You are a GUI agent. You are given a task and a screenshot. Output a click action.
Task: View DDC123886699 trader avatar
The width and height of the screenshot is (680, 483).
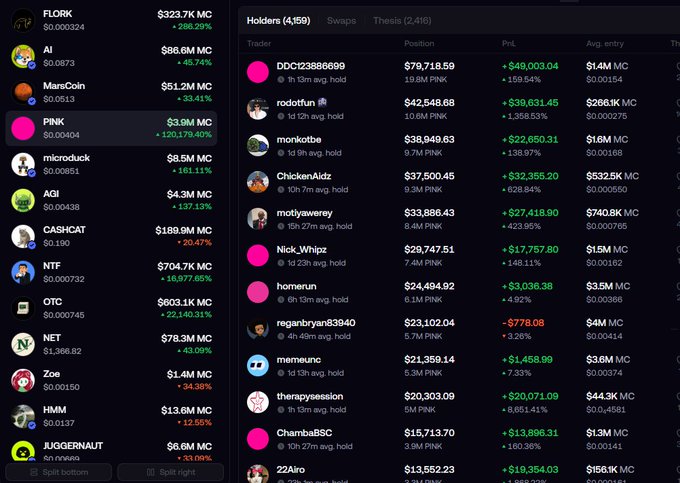coord(258,72)
